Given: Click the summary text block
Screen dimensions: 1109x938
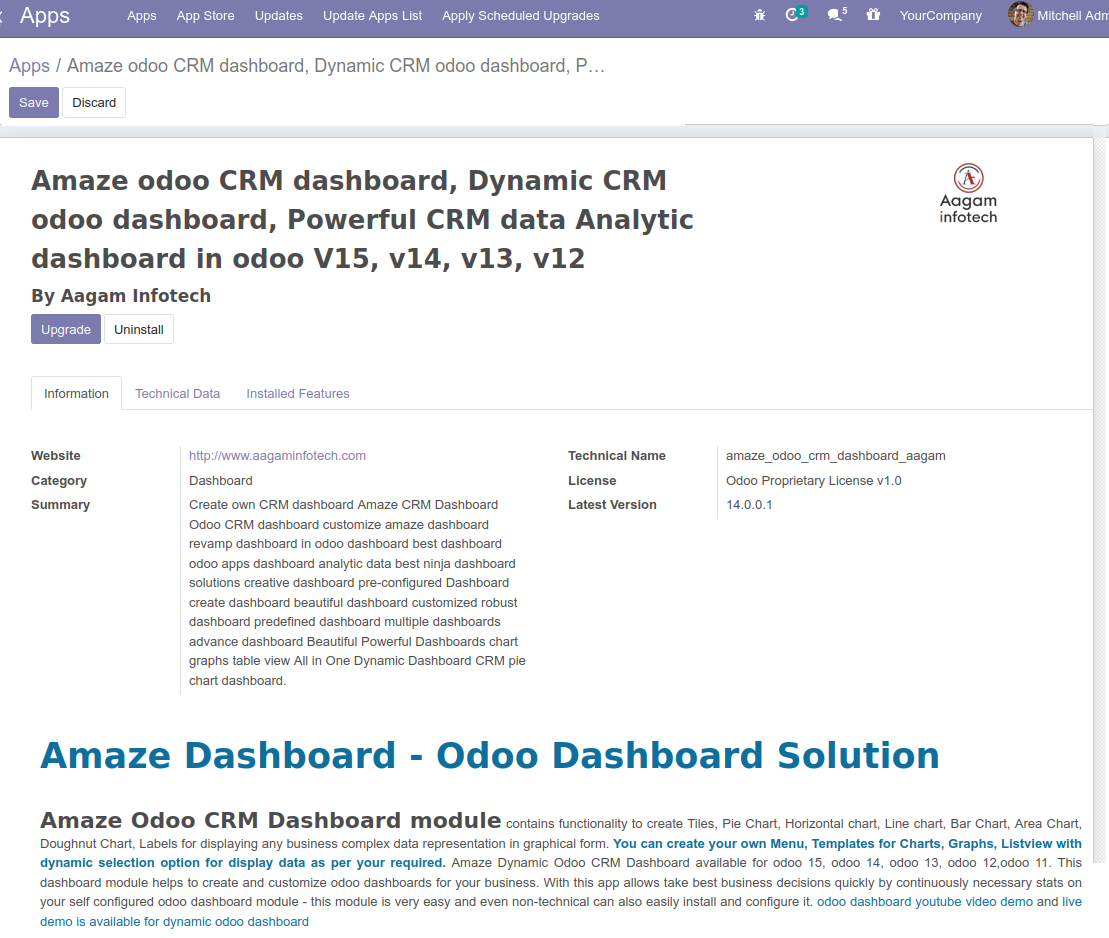Looking at the screenshot, I should (x=357, y=593).
